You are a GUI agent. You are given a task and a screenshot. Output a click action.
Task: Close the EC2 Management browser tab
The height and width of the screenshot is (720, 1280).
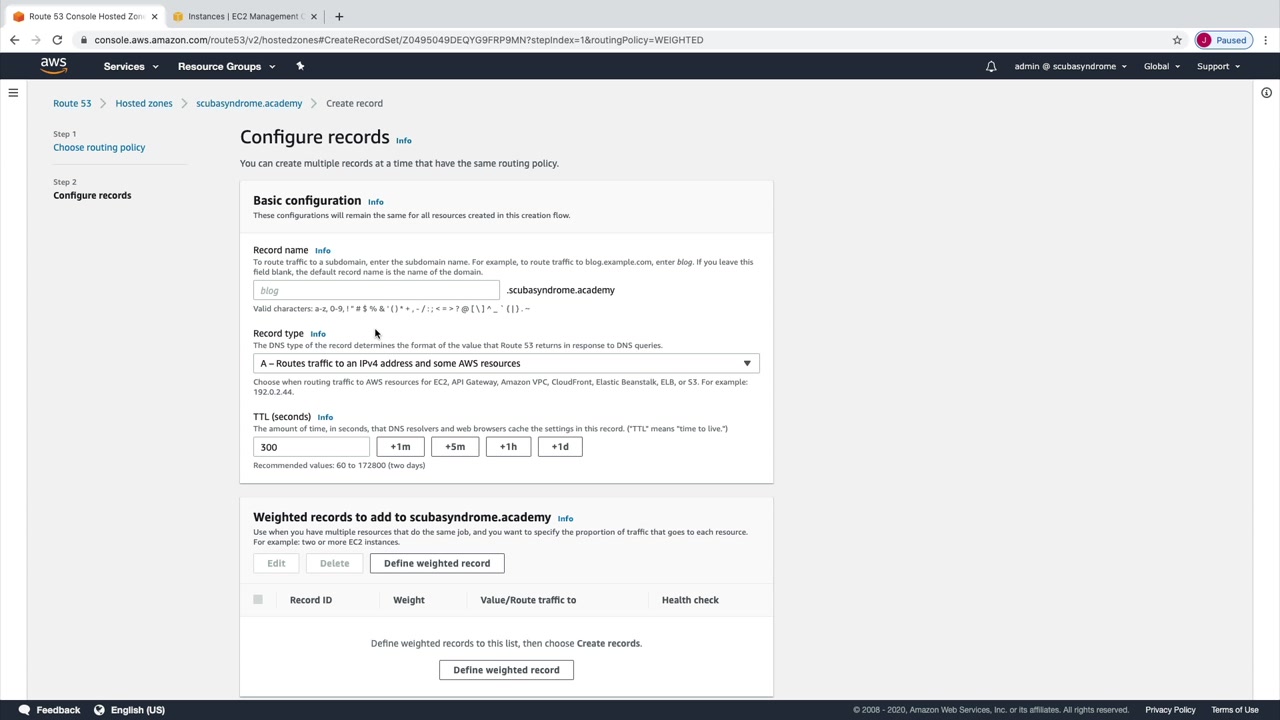pos(314,16)
